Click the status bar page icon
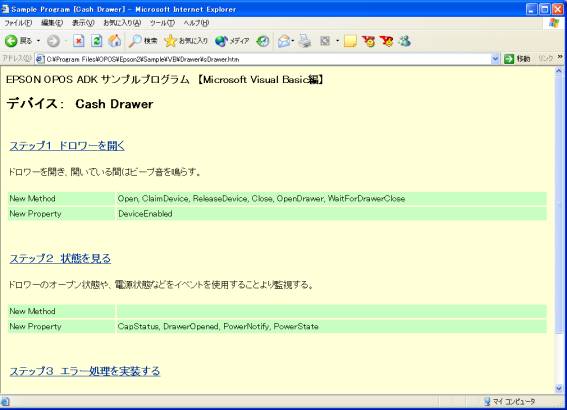 pyautogui.click(x=5, y=402)
